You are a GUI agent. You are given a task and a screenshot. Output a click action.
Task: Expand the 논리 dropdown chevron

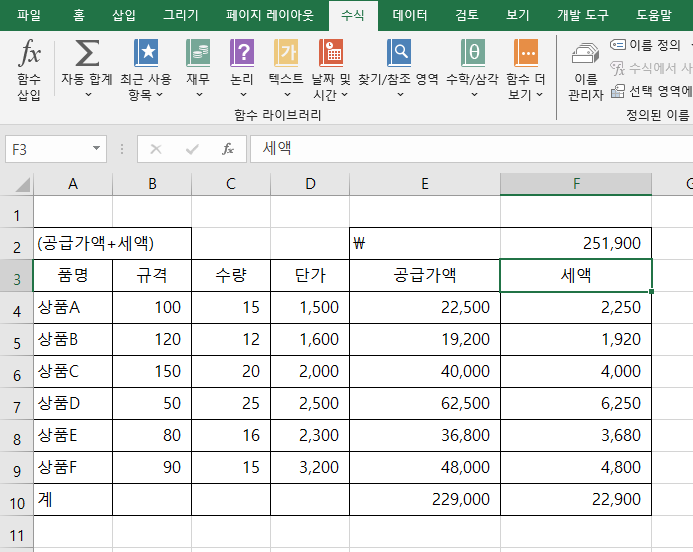[x=243, y=95]
